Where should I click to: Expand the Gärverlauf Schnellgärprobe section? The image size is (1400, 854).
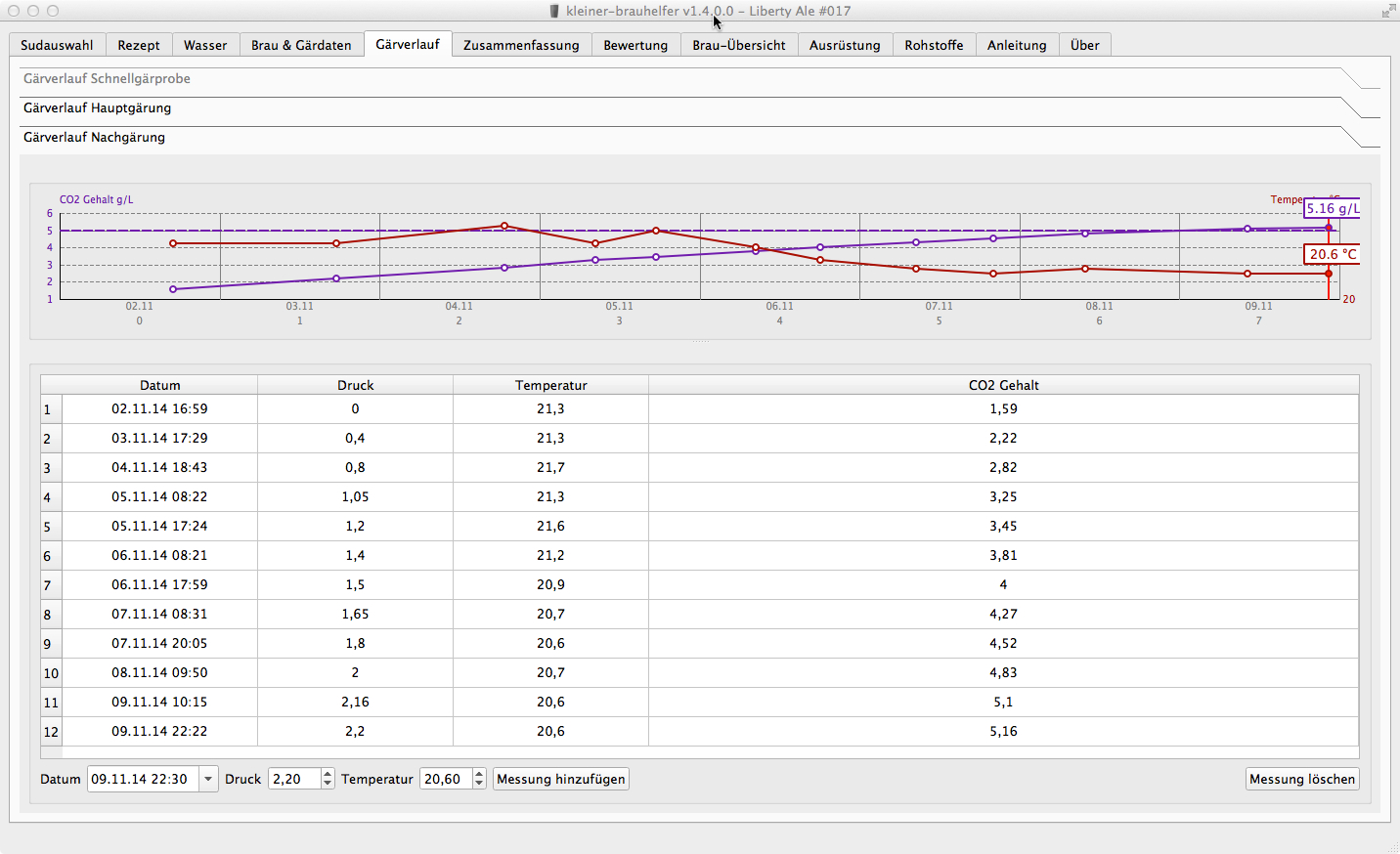(x=107, y=79)
